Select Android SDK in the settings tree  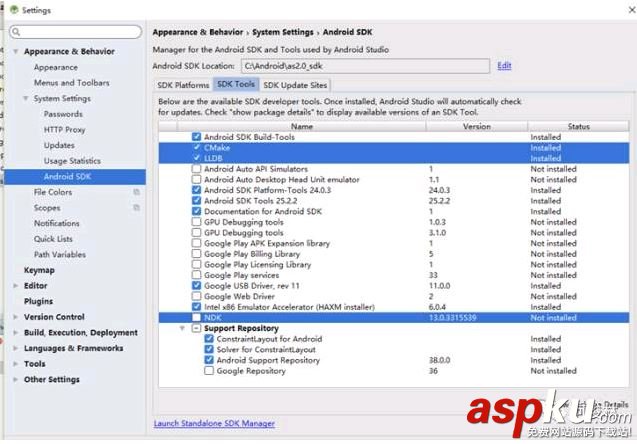(75, 176)
